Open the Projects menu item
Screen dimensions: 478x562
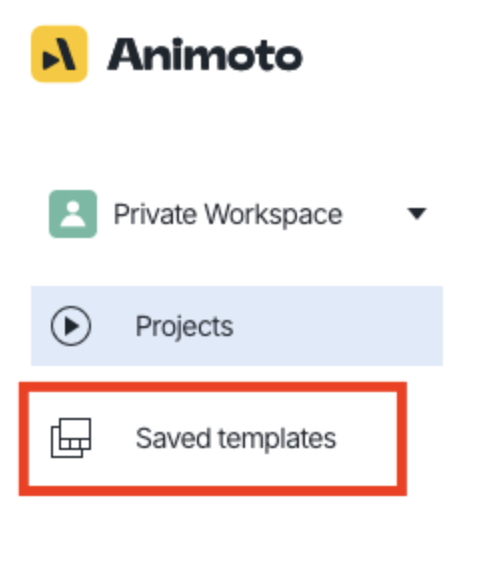(x=237, y=326)
